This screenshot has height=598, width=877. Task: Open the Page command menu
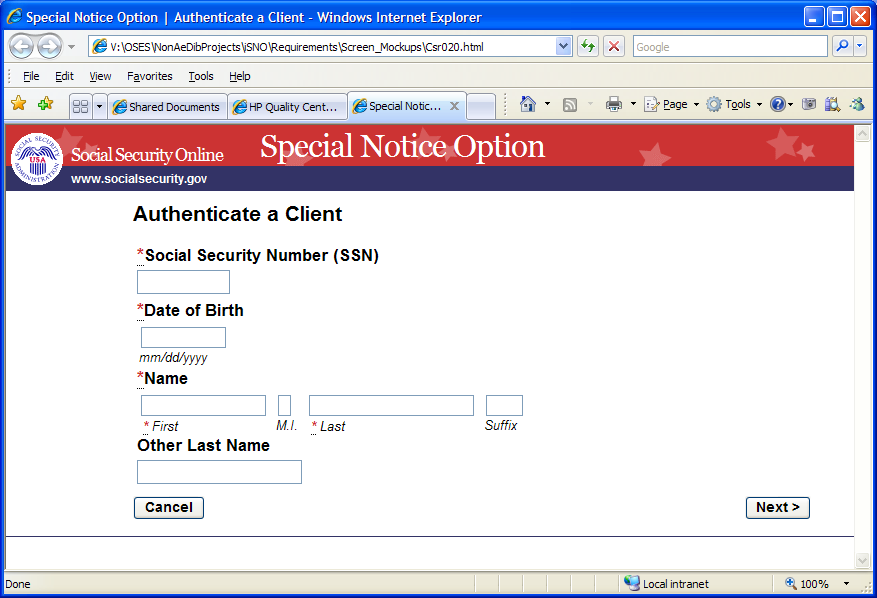point(671,104)
